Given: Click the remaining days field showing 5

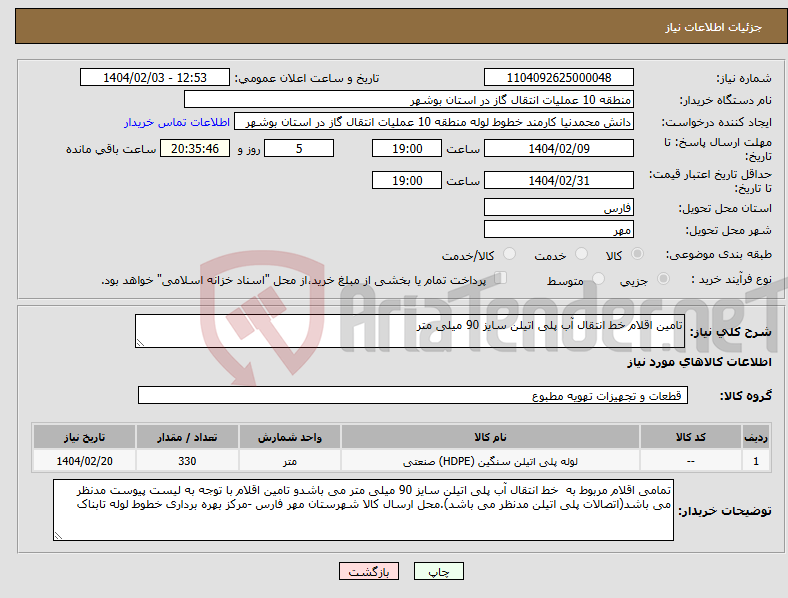Looking at the screenshot, I should click(299, 148).
